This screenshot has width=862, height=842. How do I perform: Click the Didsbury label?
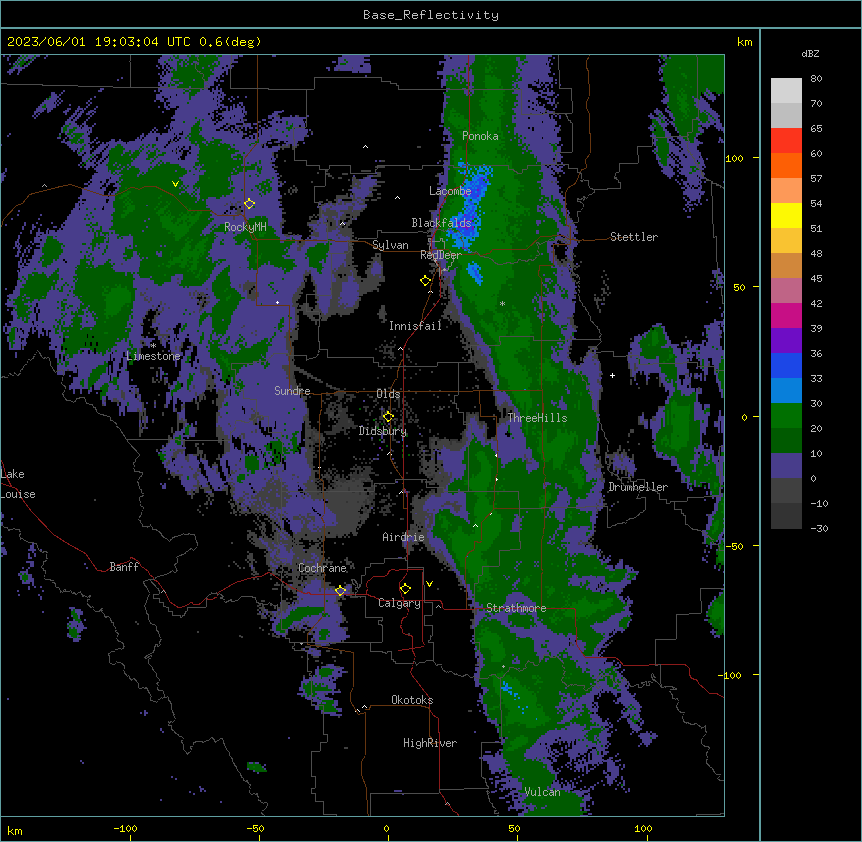pyautogui.click(x=383, y=431)
